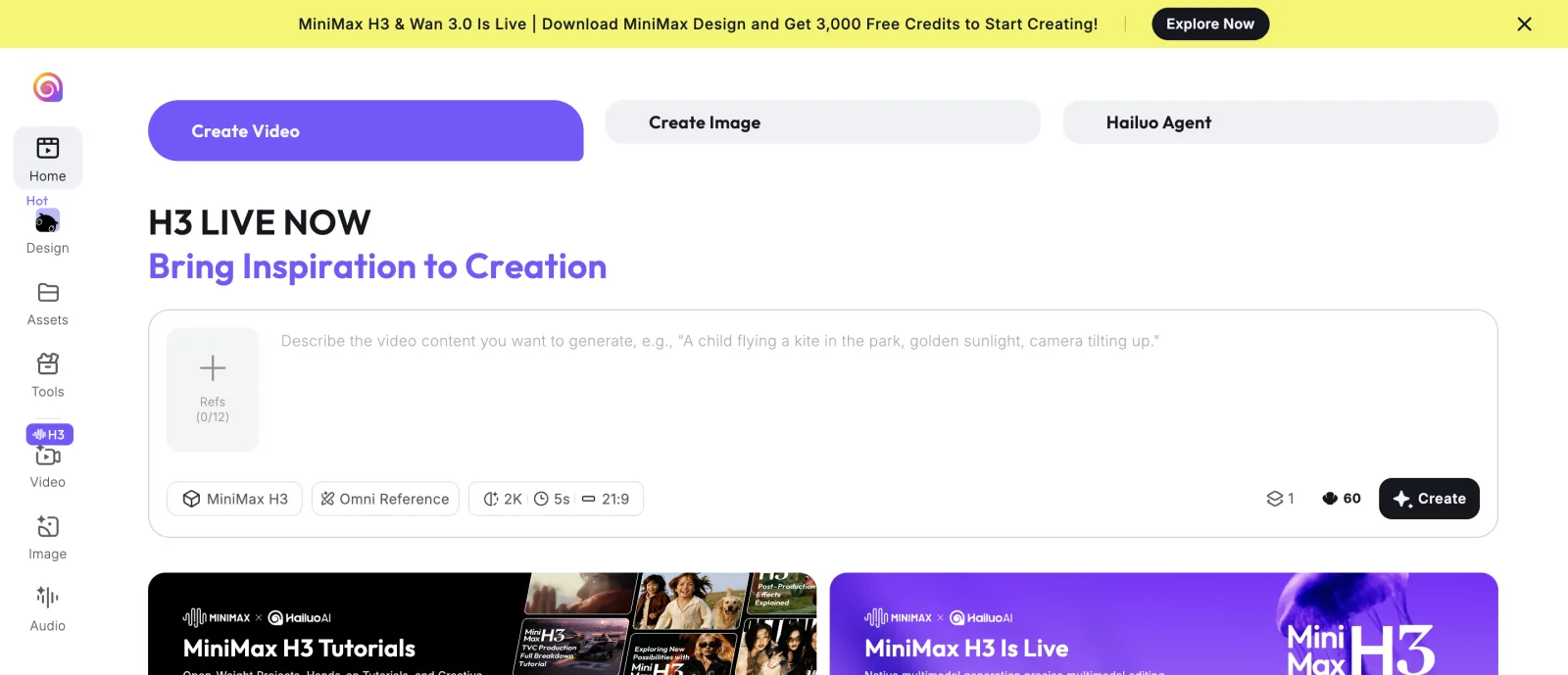Viewport: 1568px width, 675px height.
Task: Click the 60 credits indicator
Action: (x=1342, y=499)
